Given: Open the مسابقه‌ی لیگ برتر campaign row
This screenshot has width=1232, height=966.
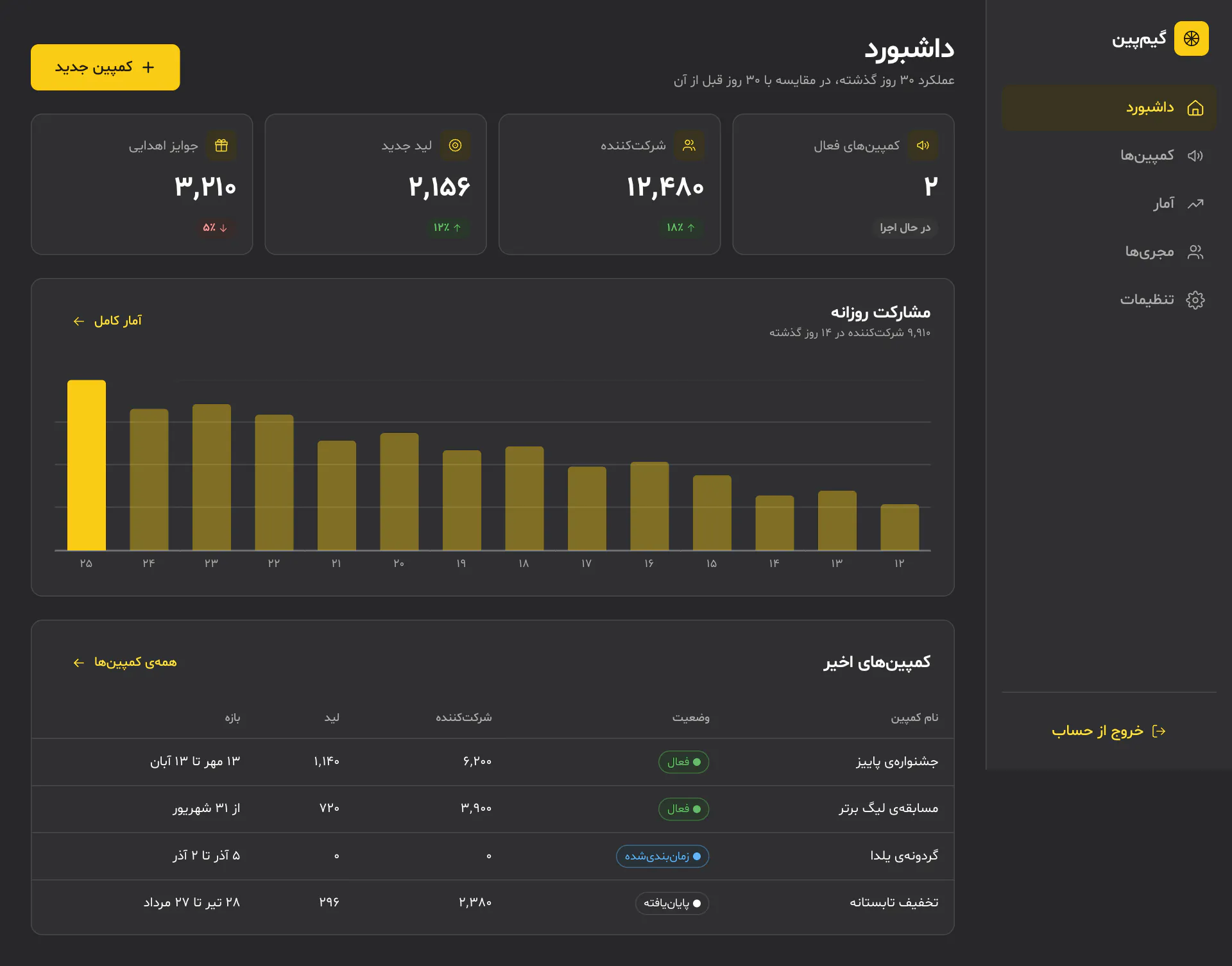Looking at the screenshot, I should click(x=493, y=809).
